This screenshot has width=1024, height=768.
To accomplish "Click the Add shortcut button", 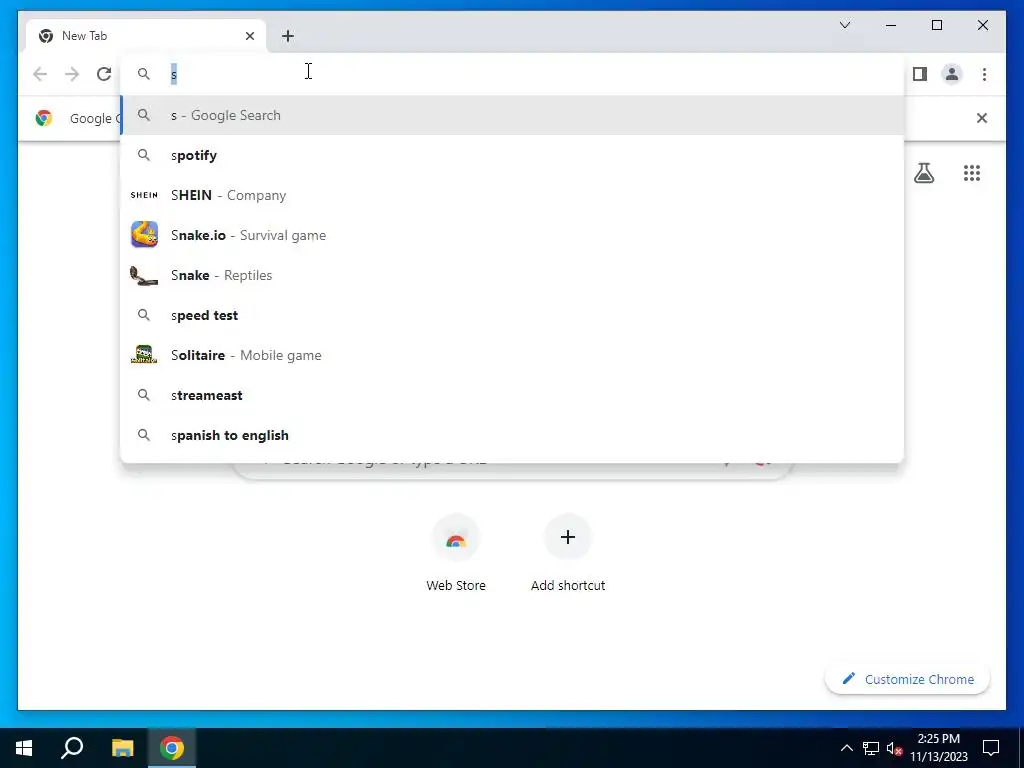I will coord(568,554).
